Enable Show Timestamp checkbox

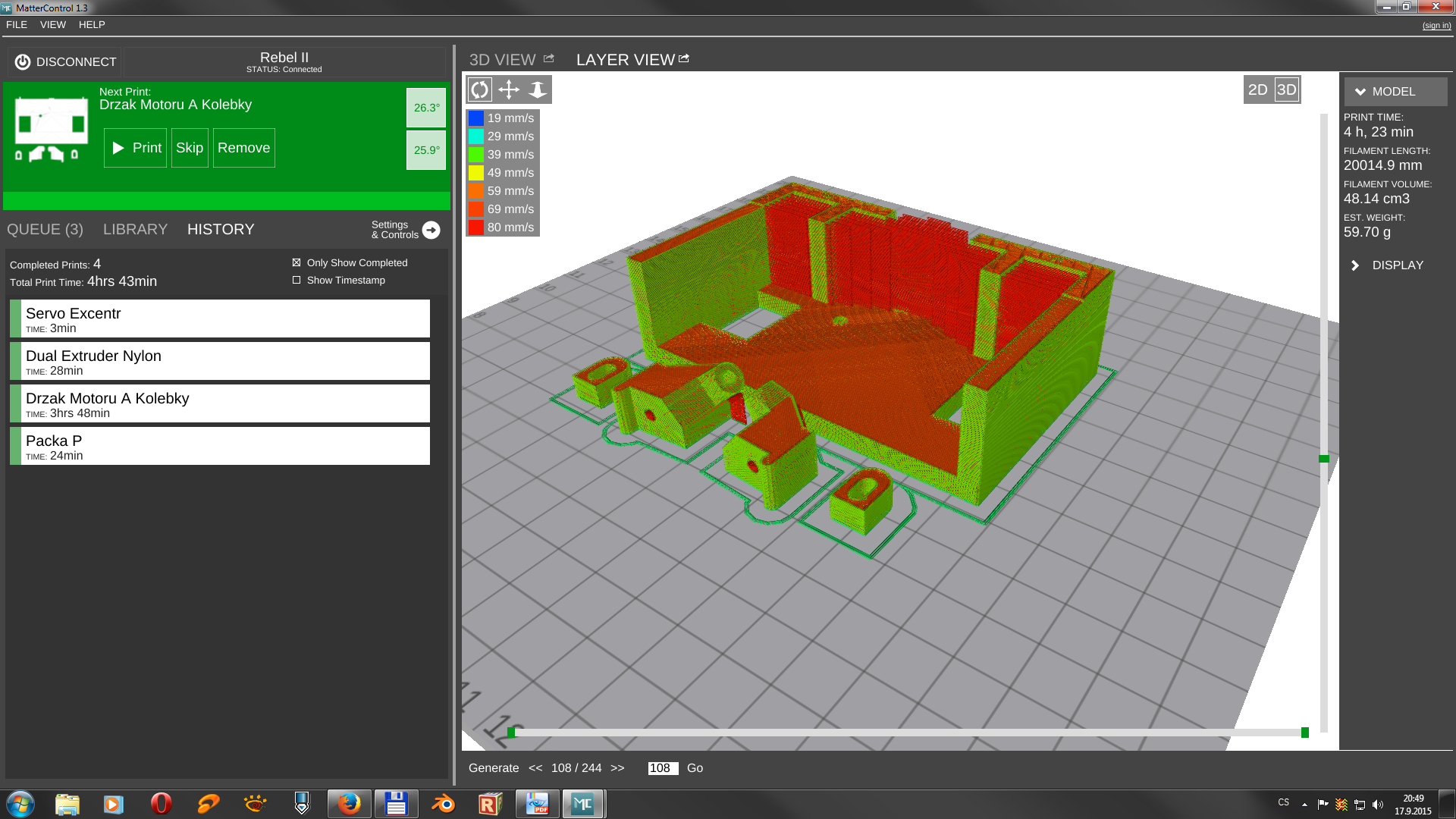[x=297, y=280]
